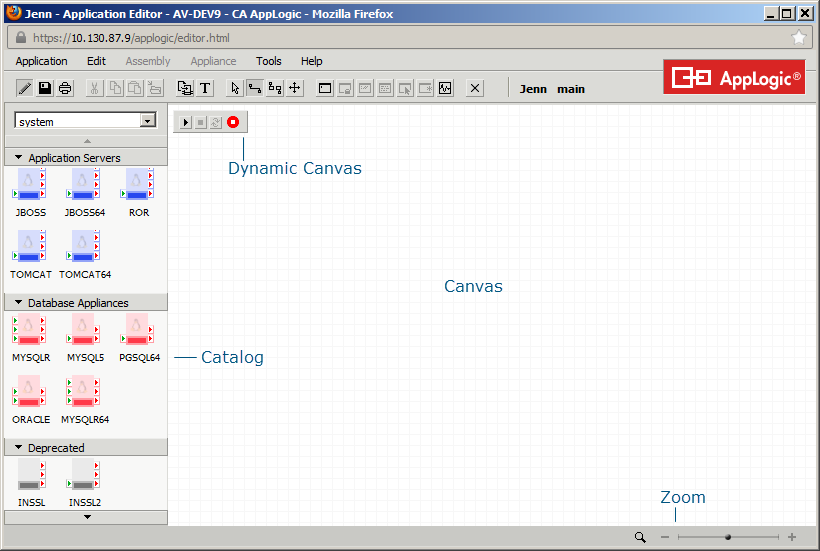
Task: Click the catalog scroll-down arrow bar
Action: tap(86, 517)
